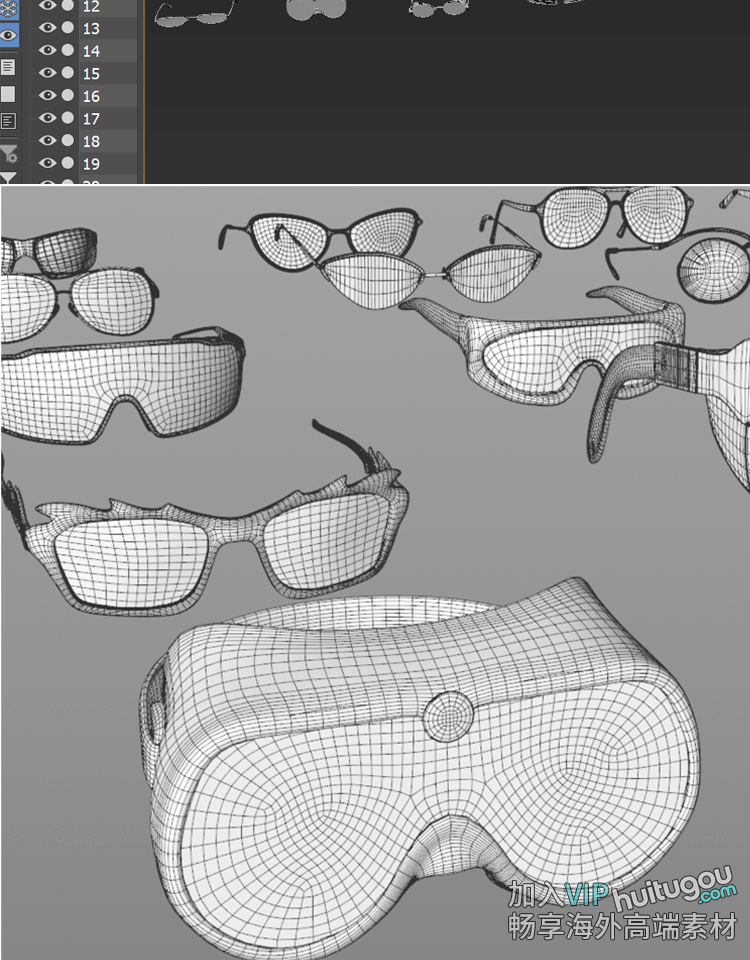Toggle visibility eye for row 17
Viewport: 750px width, 960px height.
pyautogui.click(x=47, y=118)
